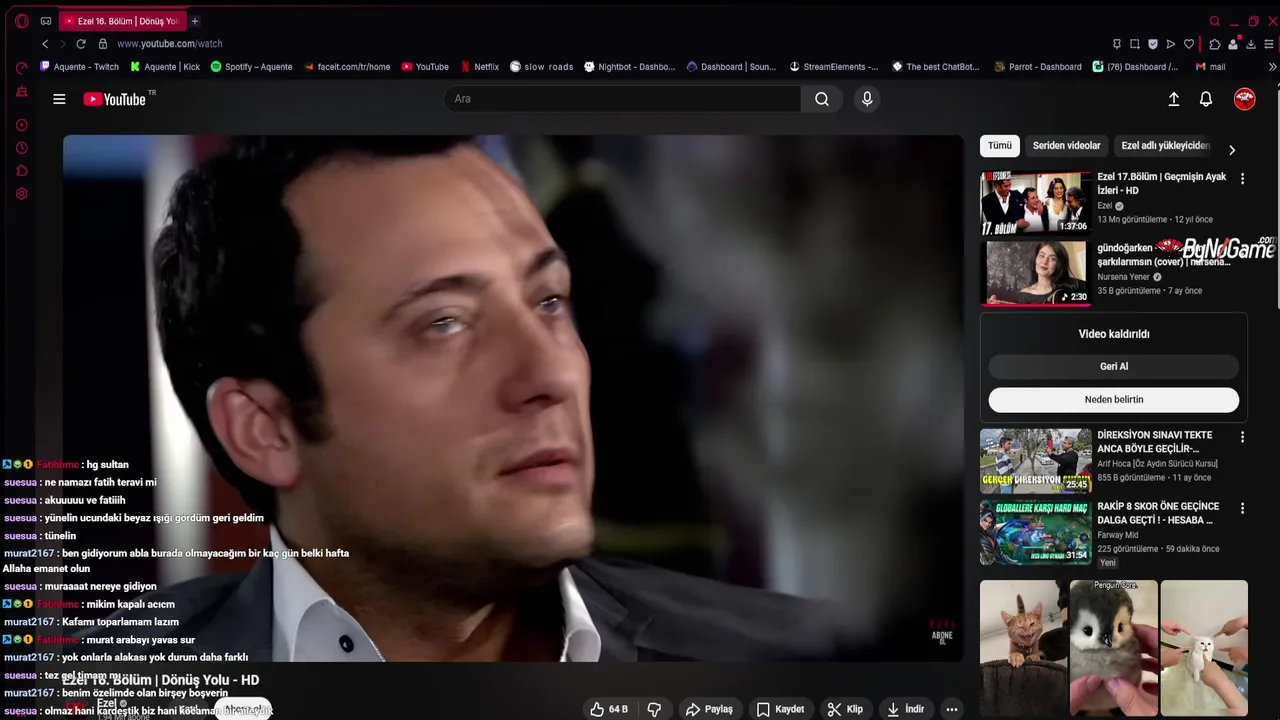Open Opera sidebar player icon

pos(22,125)
